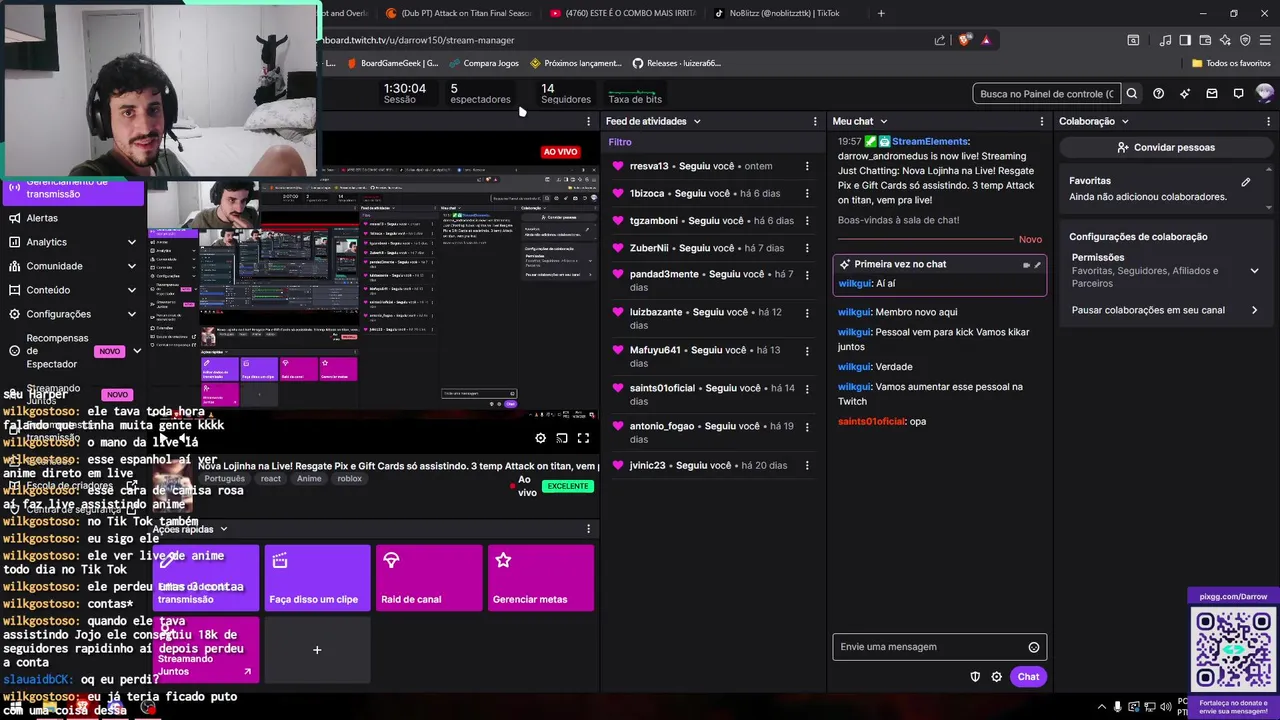Open chat shield moderation icon
The image size is (1280, 720).
tap(975, 677)
